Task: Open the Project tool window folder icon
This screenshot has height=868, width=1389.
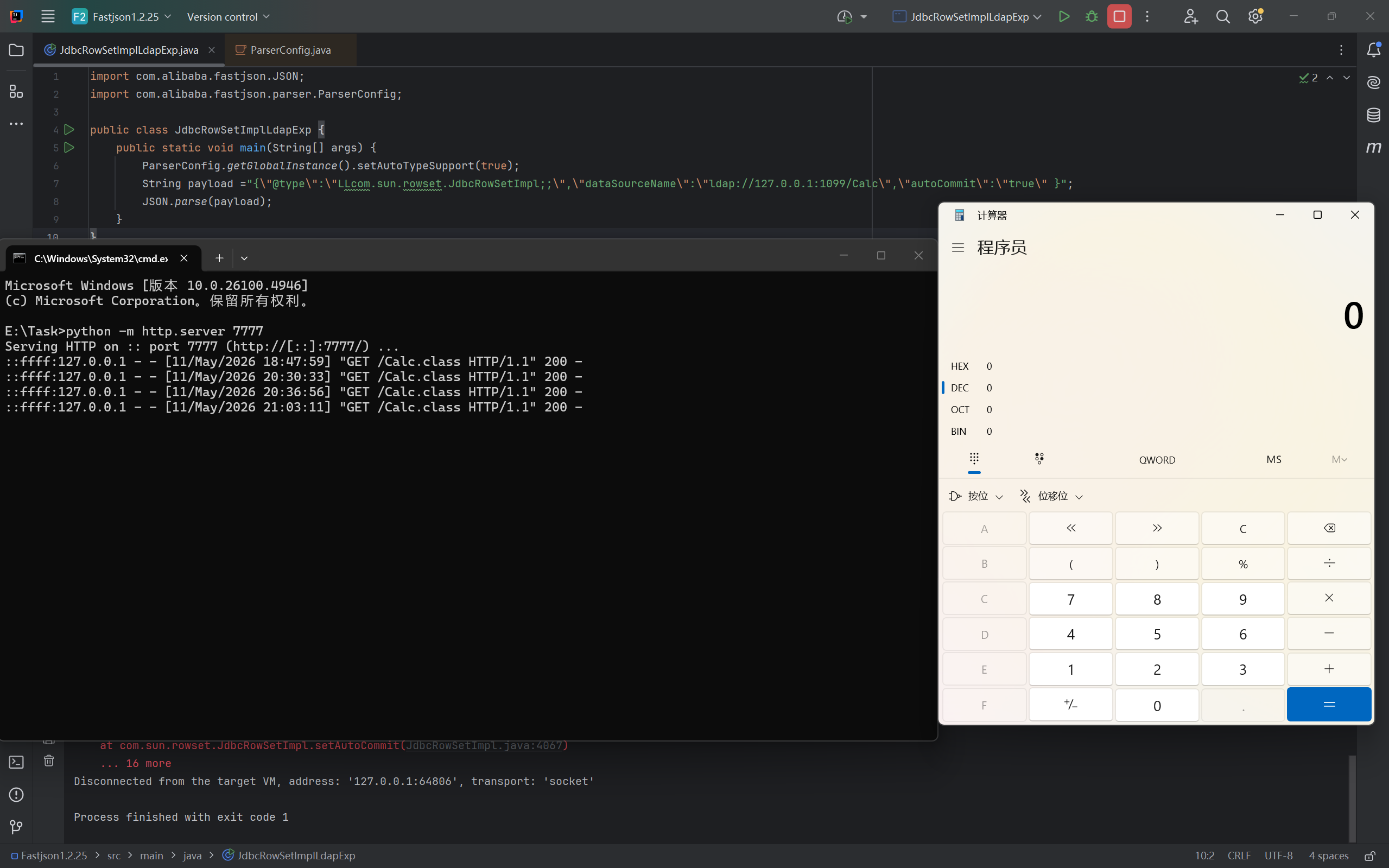Action: (x=16, y=50)
